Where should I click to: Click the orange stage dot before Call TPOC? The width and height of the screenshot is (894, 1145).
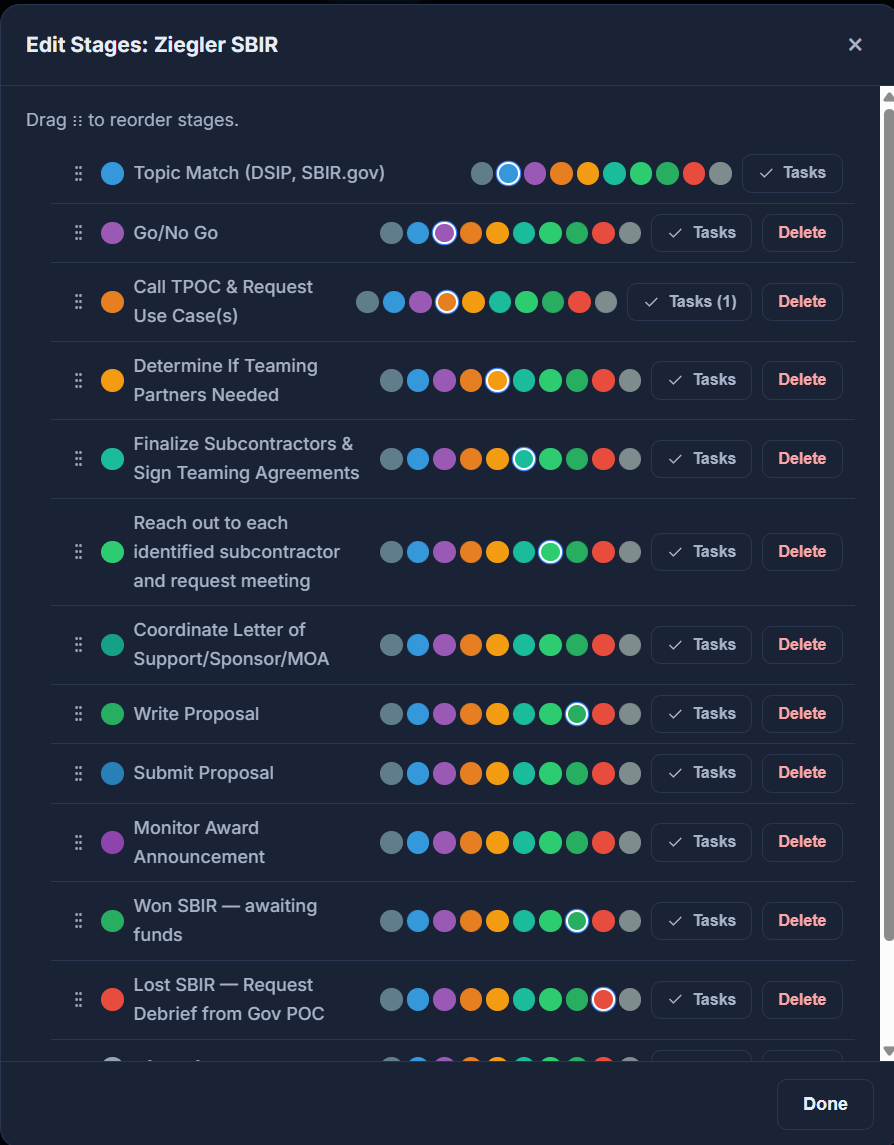coord(112,302)
